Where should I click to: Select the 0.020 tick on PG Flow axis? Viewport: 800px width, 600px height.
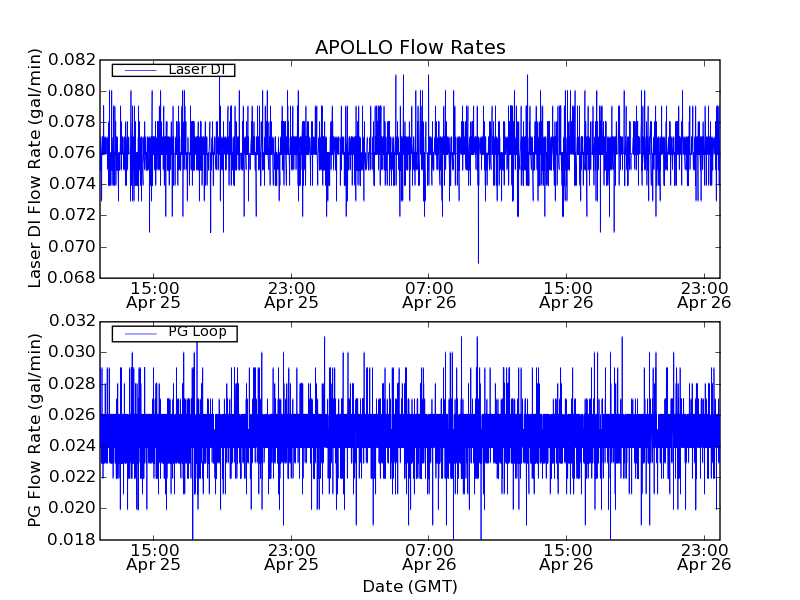pyautogui.click(x=72, y=508)
